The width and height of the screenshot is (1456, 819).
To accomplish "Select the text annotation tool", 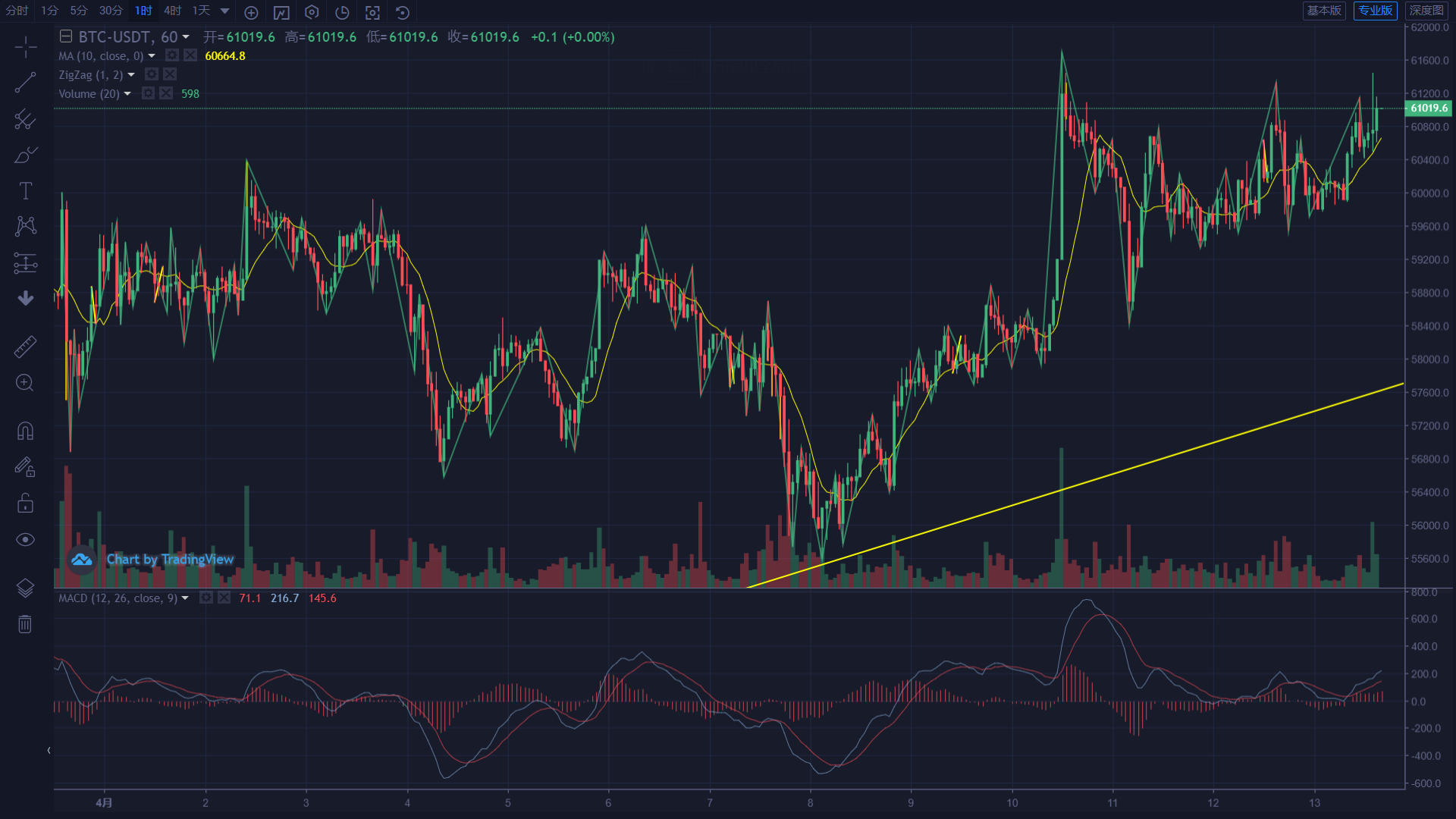I will pos(25,190).
